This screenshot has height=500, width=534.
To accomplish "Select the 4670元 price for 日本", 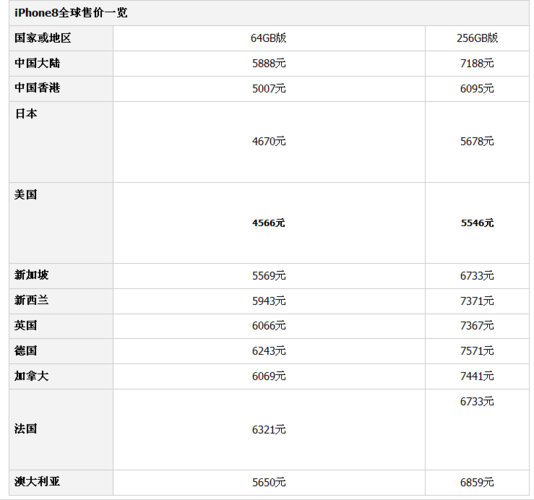I will point(269,141).
